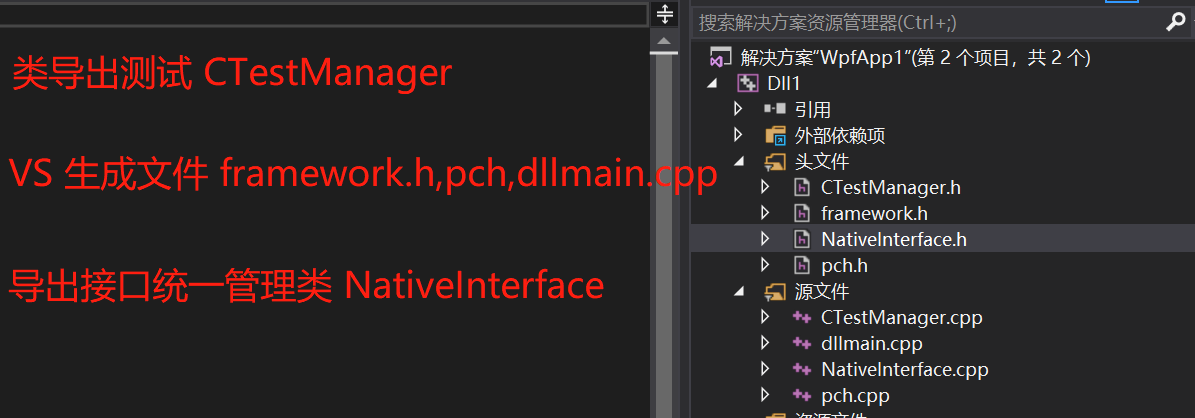Click the Dll1 project icon
This screenshot has height=418, width=1195.
[746, 83]
